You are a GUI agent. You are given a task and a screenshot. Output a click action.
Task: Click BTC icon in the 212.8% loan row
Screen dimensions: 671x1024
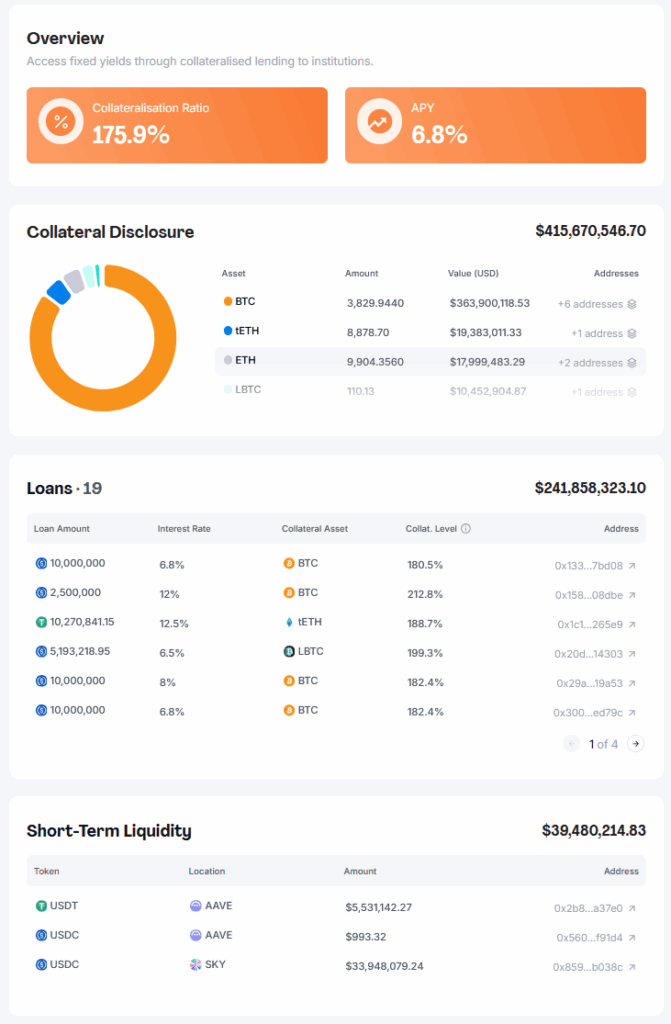coord(289,593)
